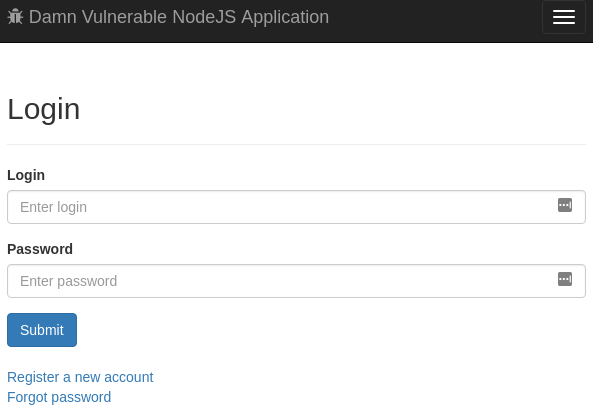Click the bold Login field label
Screen dimensions: 593x411
[26, 175]
